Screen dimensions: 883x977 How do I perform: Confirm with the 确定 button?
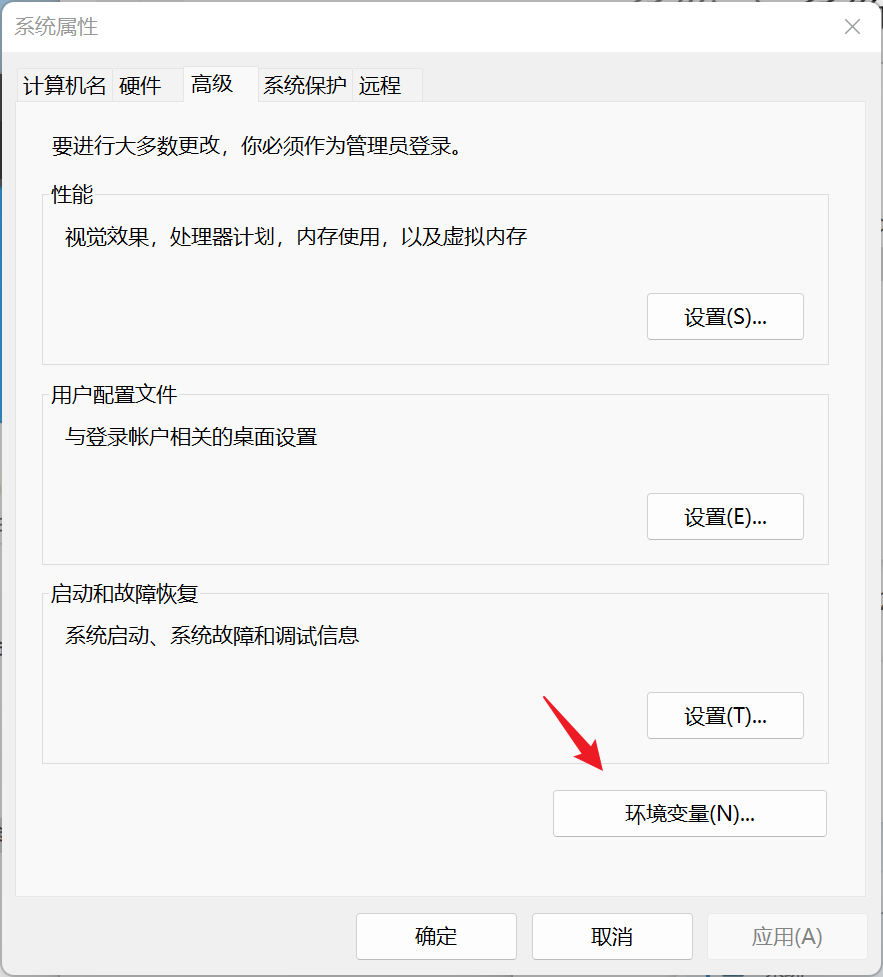(x=436, y=936)
